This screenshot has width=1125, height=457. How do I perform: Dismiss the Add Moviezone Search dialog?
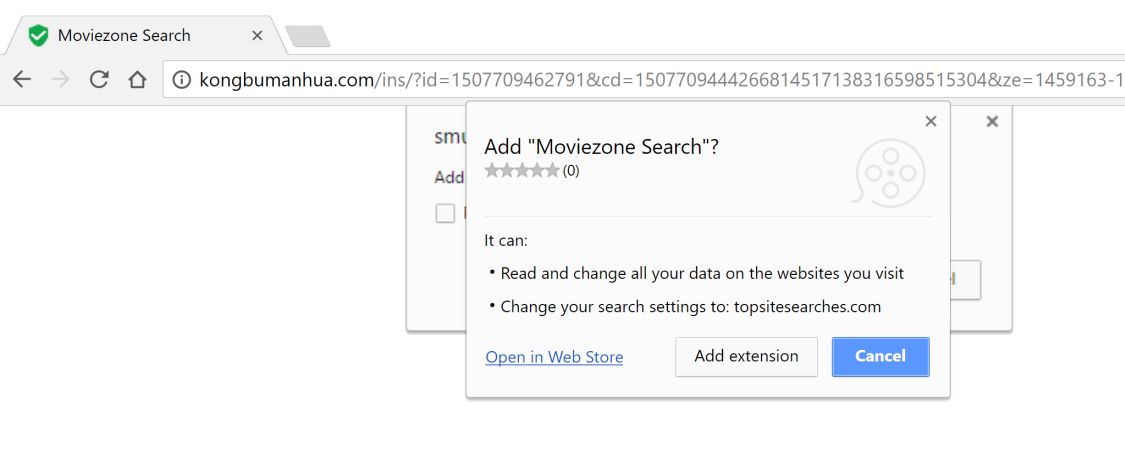(931, 121)
